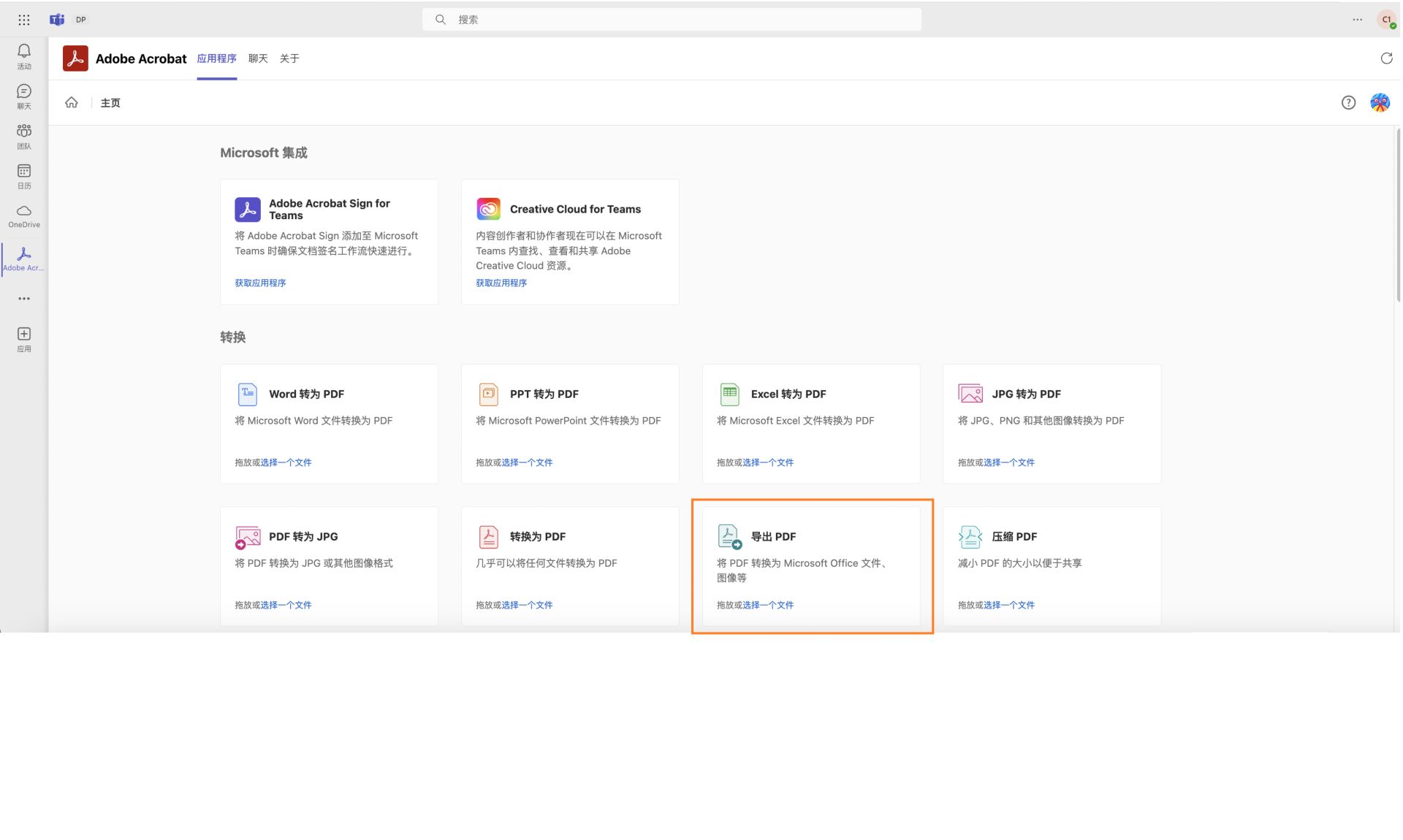The height and width of the screenshot is (840, 1403).
Task: Click the 主页 breadcrumb label
Action: [110, 103]
